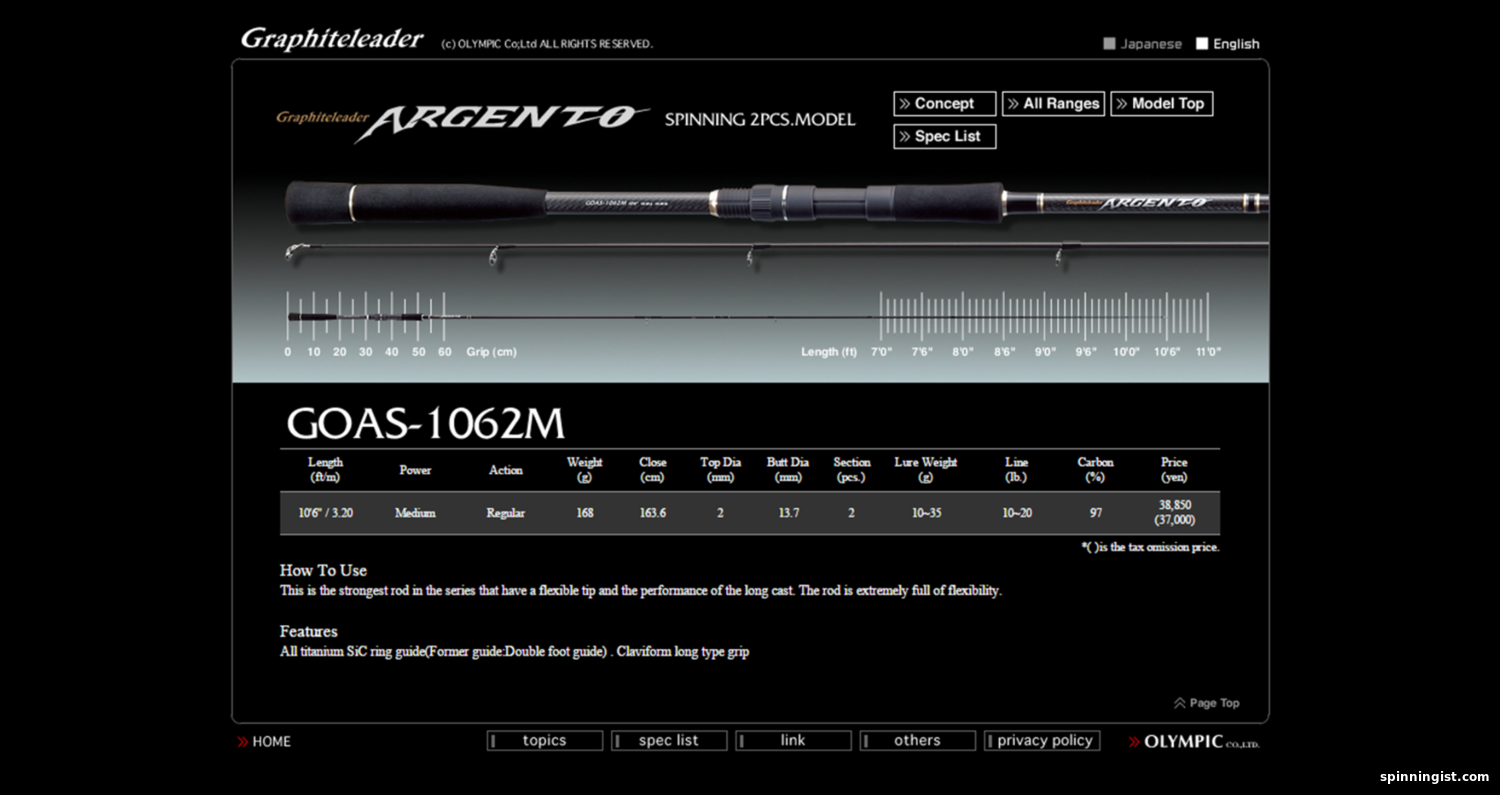Go to Model Top
This screenshot has width=1500, height=795.
pos(1161,104)
